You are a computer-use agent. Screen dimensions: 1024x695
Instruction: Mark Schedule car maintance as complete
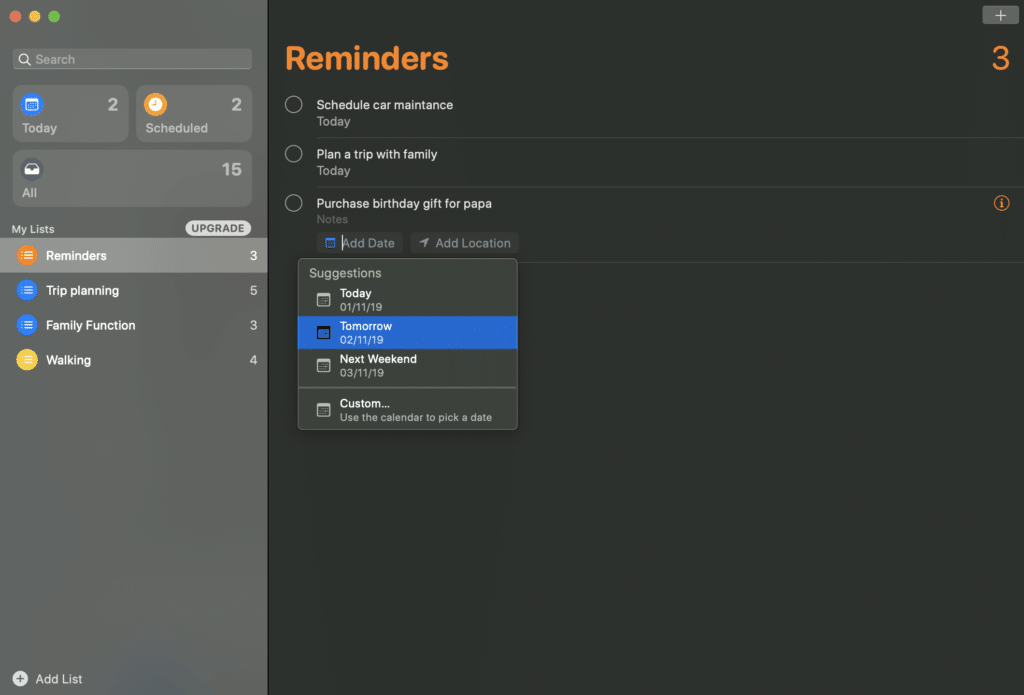(294, 105)
